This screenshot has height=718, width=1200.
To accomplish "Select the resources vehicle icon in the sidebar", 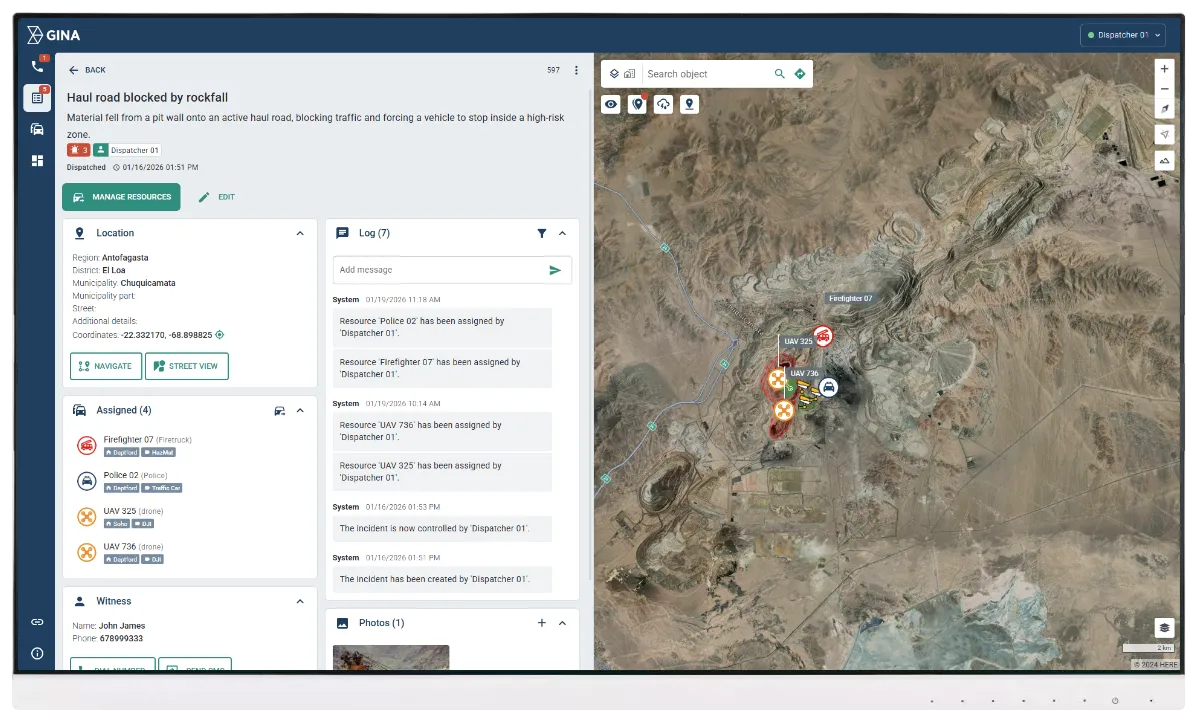I will pos(38,128).
